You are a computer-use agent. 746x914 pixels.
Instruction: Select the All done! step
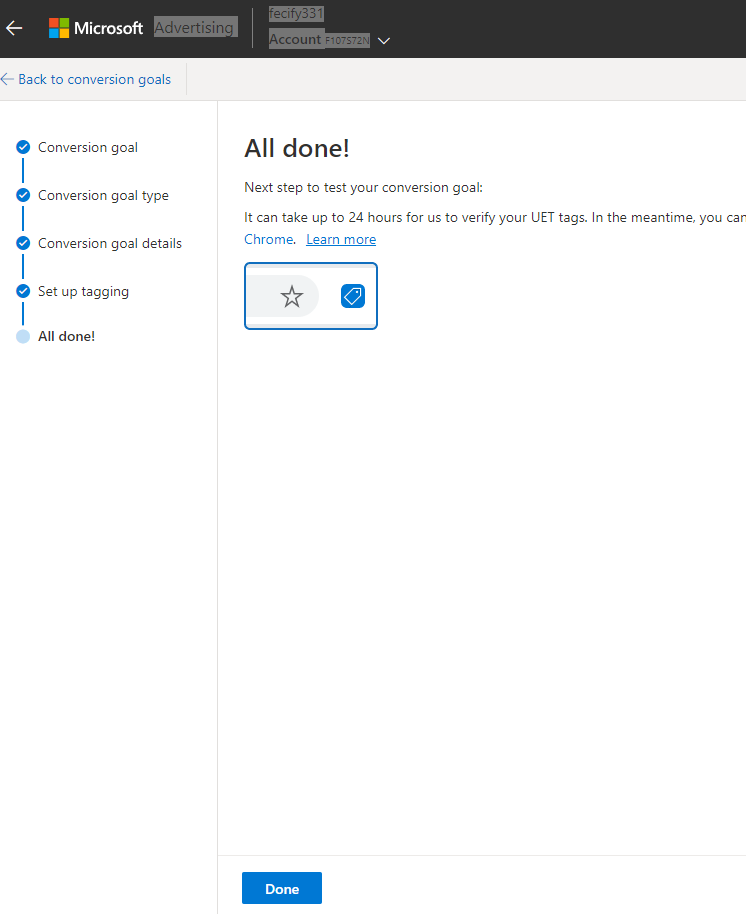click(x=66, y=336)
